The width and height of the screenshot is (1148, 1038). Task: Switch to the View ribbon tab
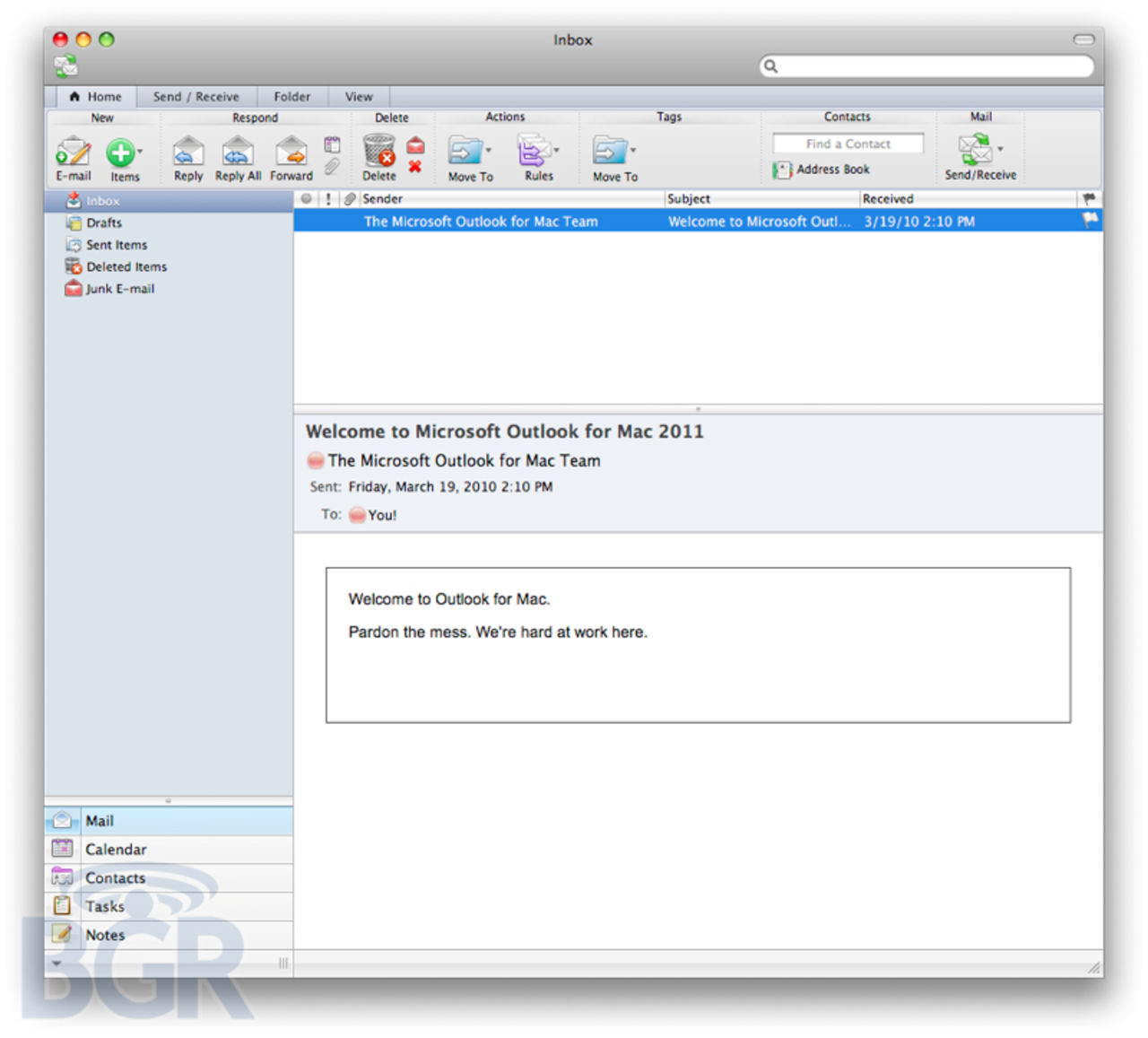click(358, 96)
